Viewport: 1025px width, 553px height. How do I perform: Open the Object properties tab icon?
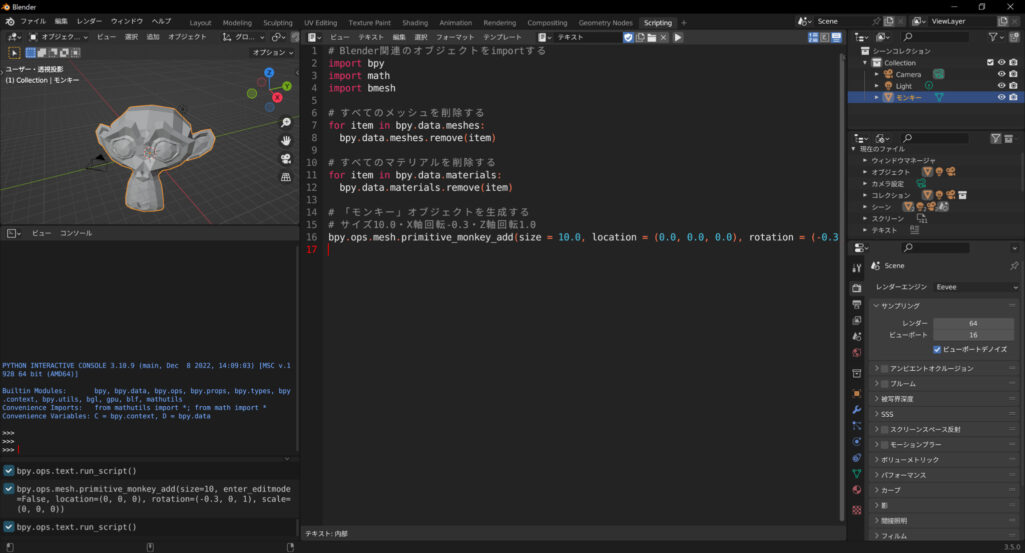pyautogui.click(x=857, y=394)
